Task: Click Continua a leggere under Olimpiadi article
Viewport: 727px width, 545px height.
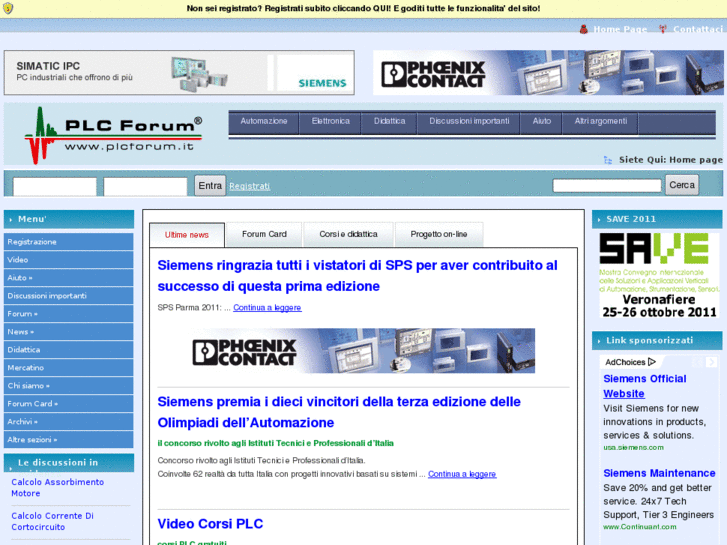Action: pyautogui.click(x=462, y=474)
